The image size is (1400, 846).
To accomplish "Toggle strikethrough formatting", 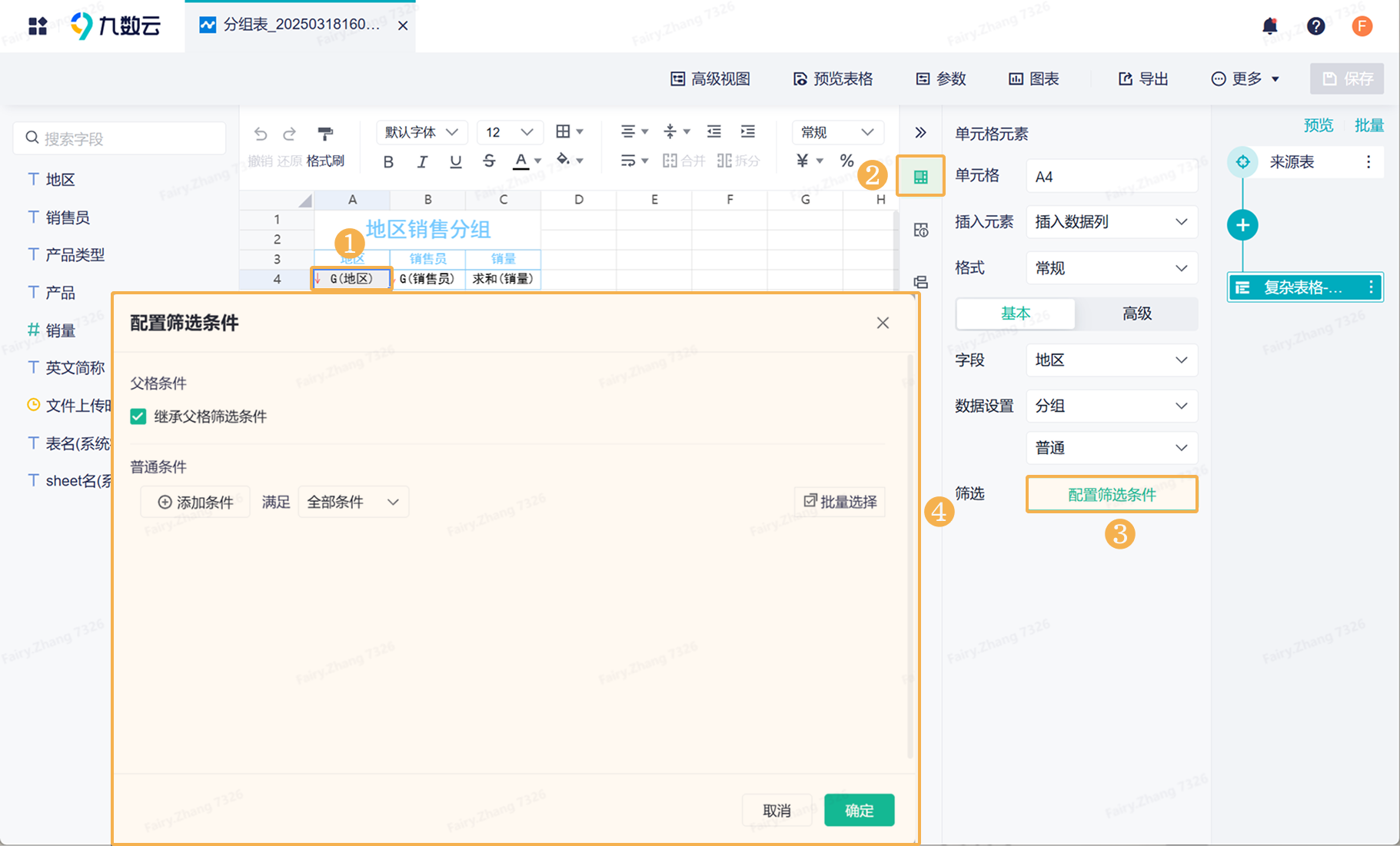I will 489,161.
